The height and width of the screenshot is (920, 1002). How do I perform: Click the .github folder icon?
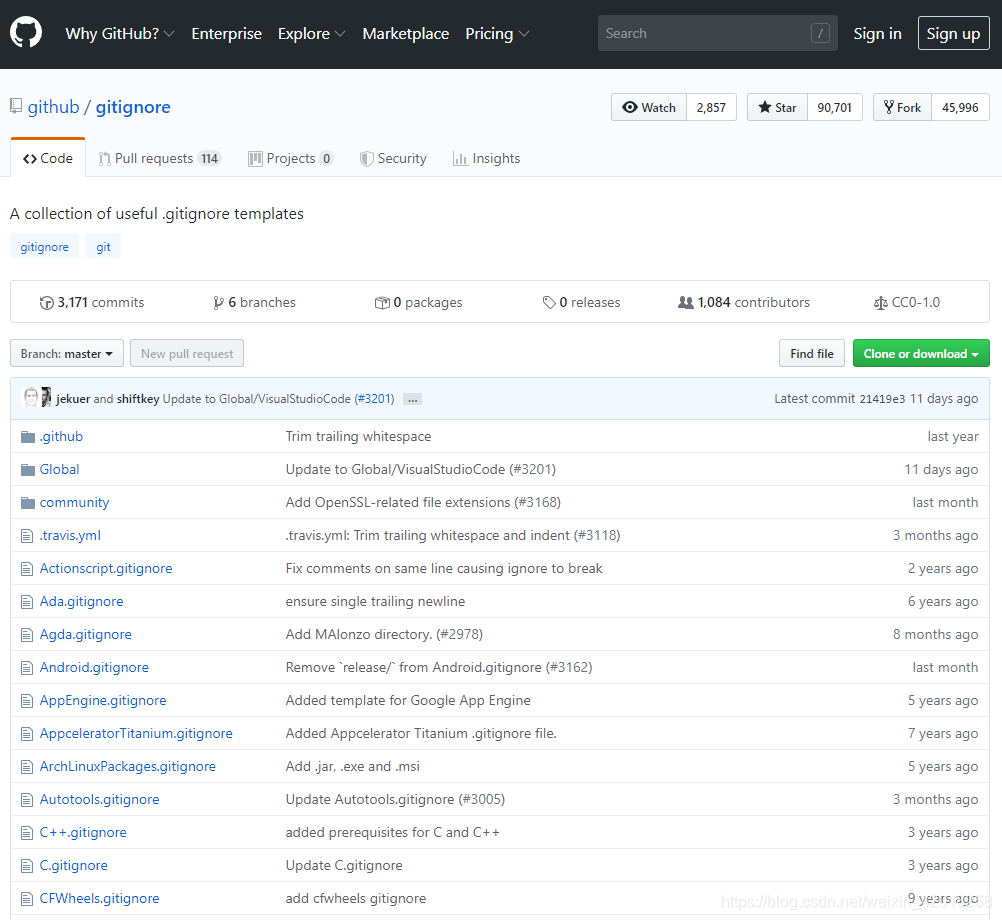[x=27, y=437]
